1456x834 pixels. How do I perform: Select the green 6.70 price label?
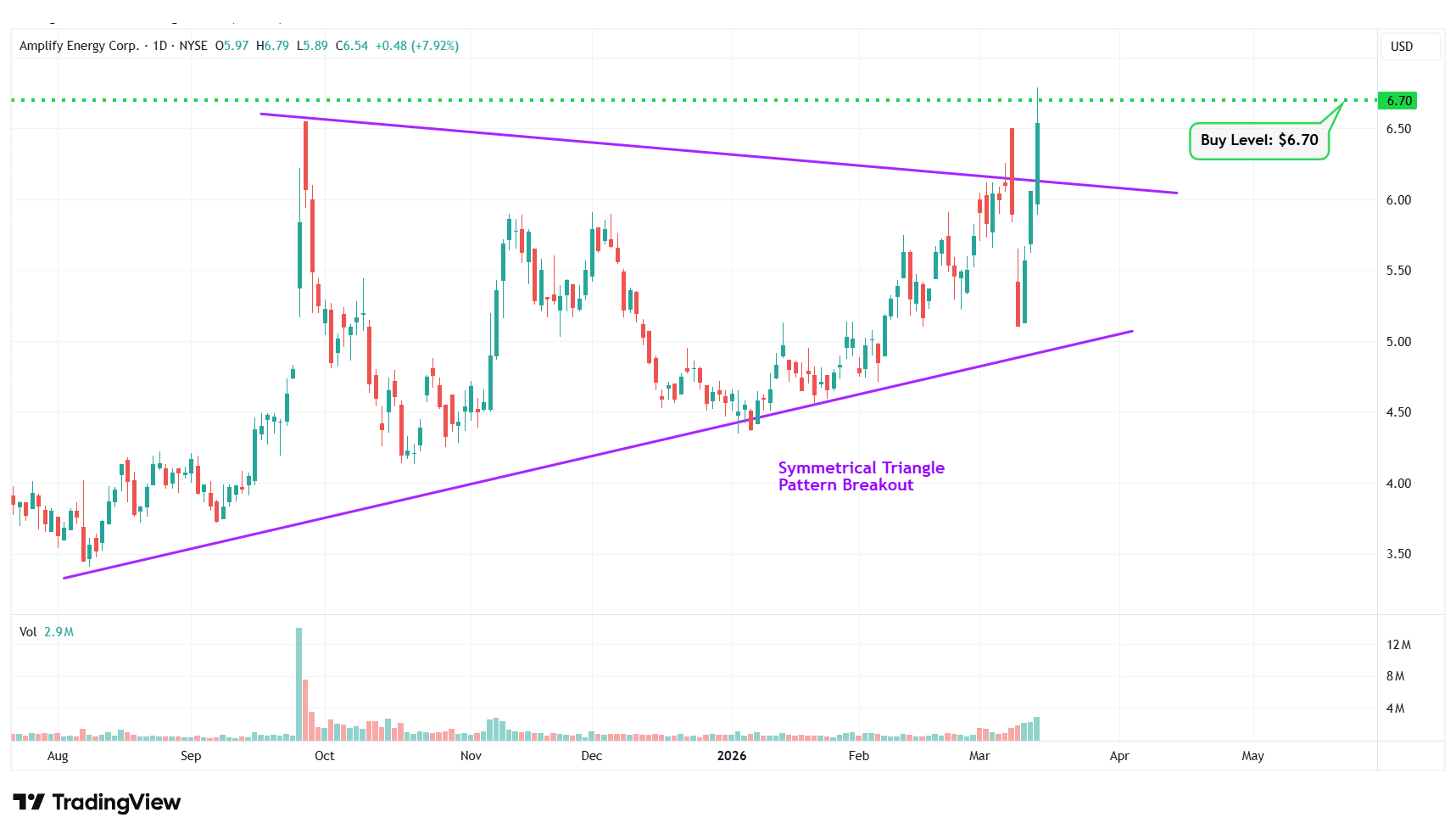(x=1397, y=101)
